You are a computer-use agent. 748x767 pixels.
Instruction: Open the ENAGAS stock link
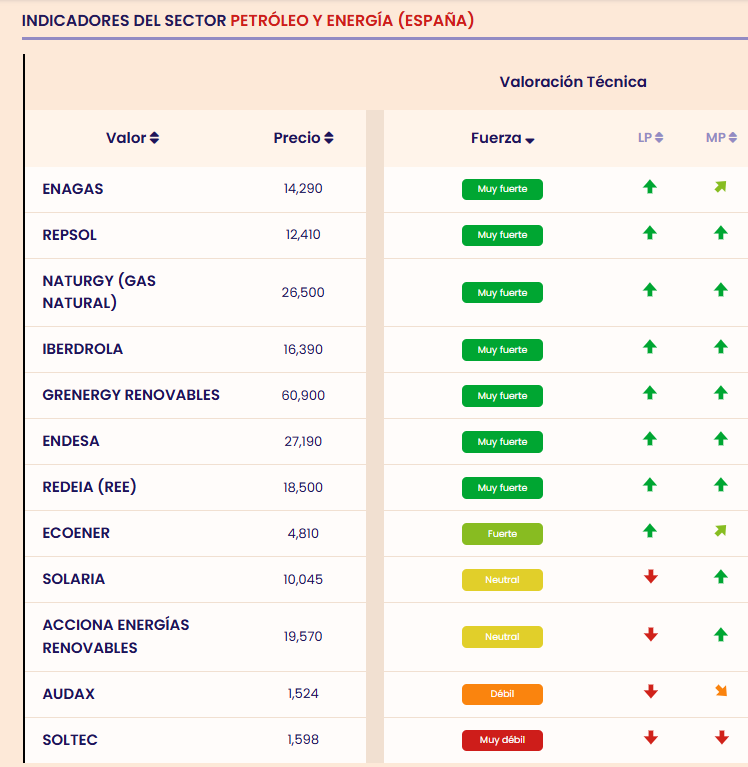pyautogui.click(x=73, y=189)
